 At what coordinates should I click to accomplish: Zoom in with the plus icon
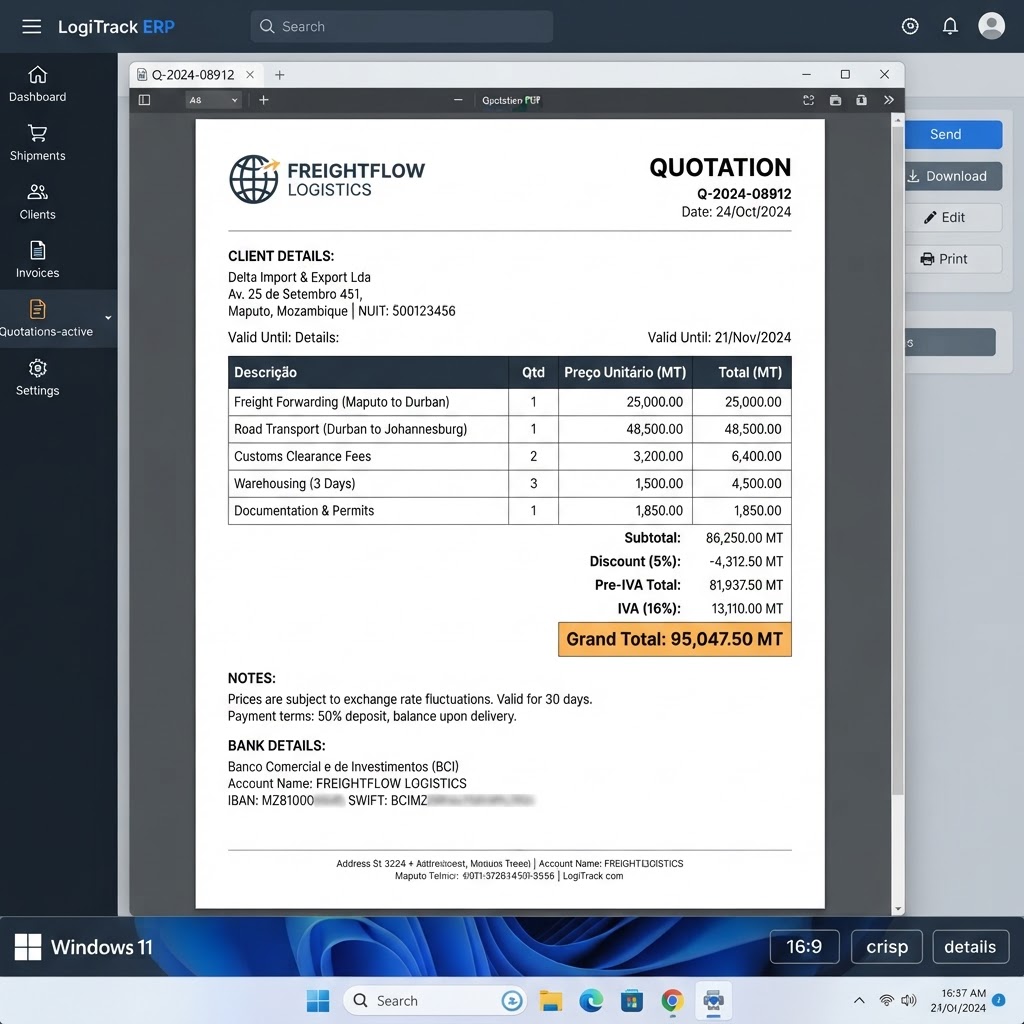pos(264,100)
